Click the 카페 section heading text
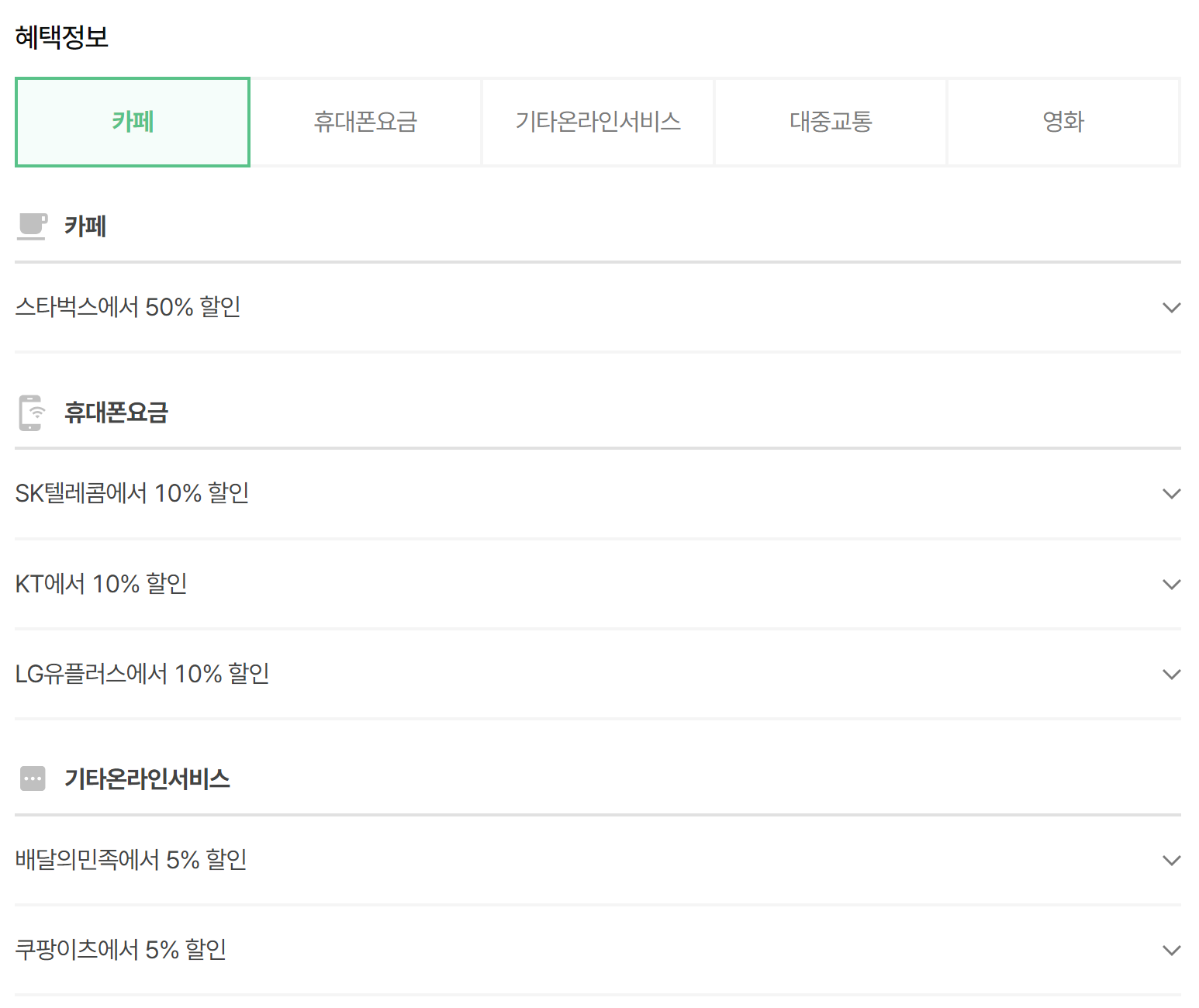Viewport: 1199px width, 1008px height. (84, 226)
